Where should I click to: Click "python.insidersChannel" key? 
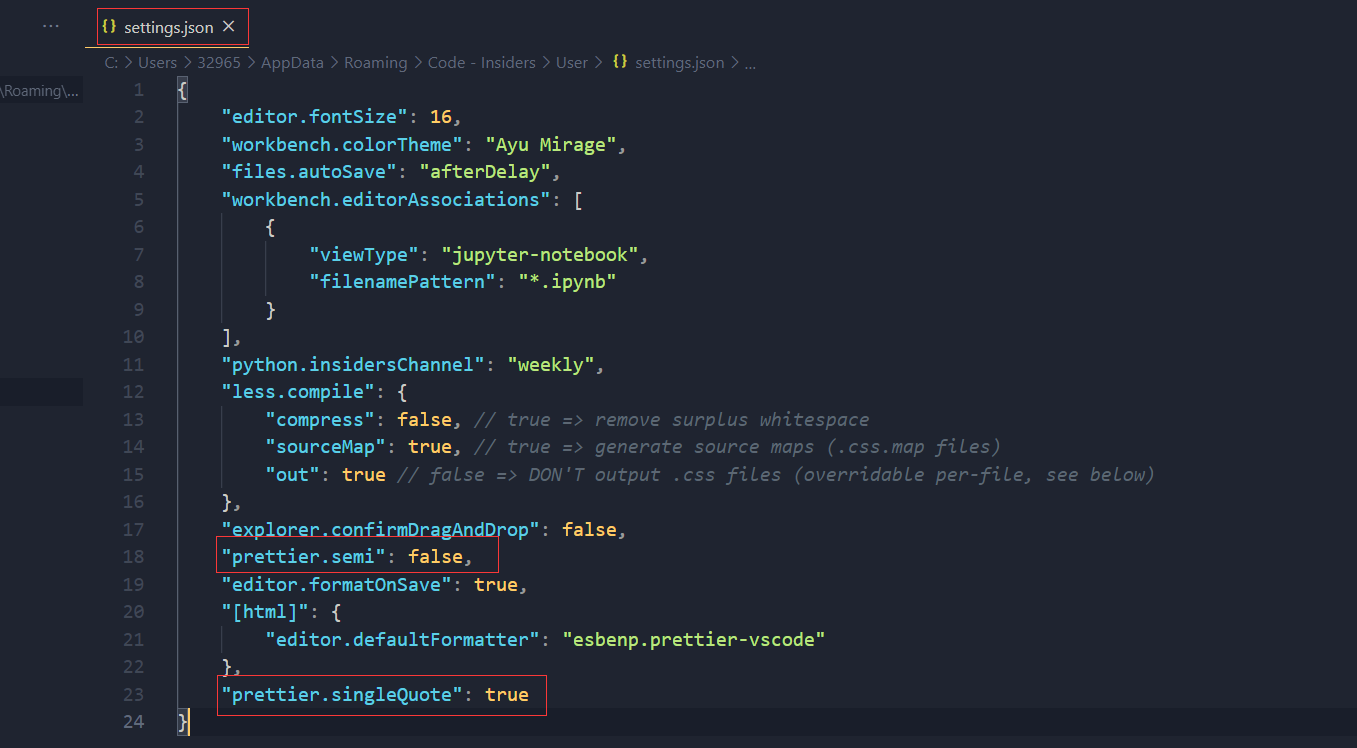pyautogui.click(x=353, y=365)
